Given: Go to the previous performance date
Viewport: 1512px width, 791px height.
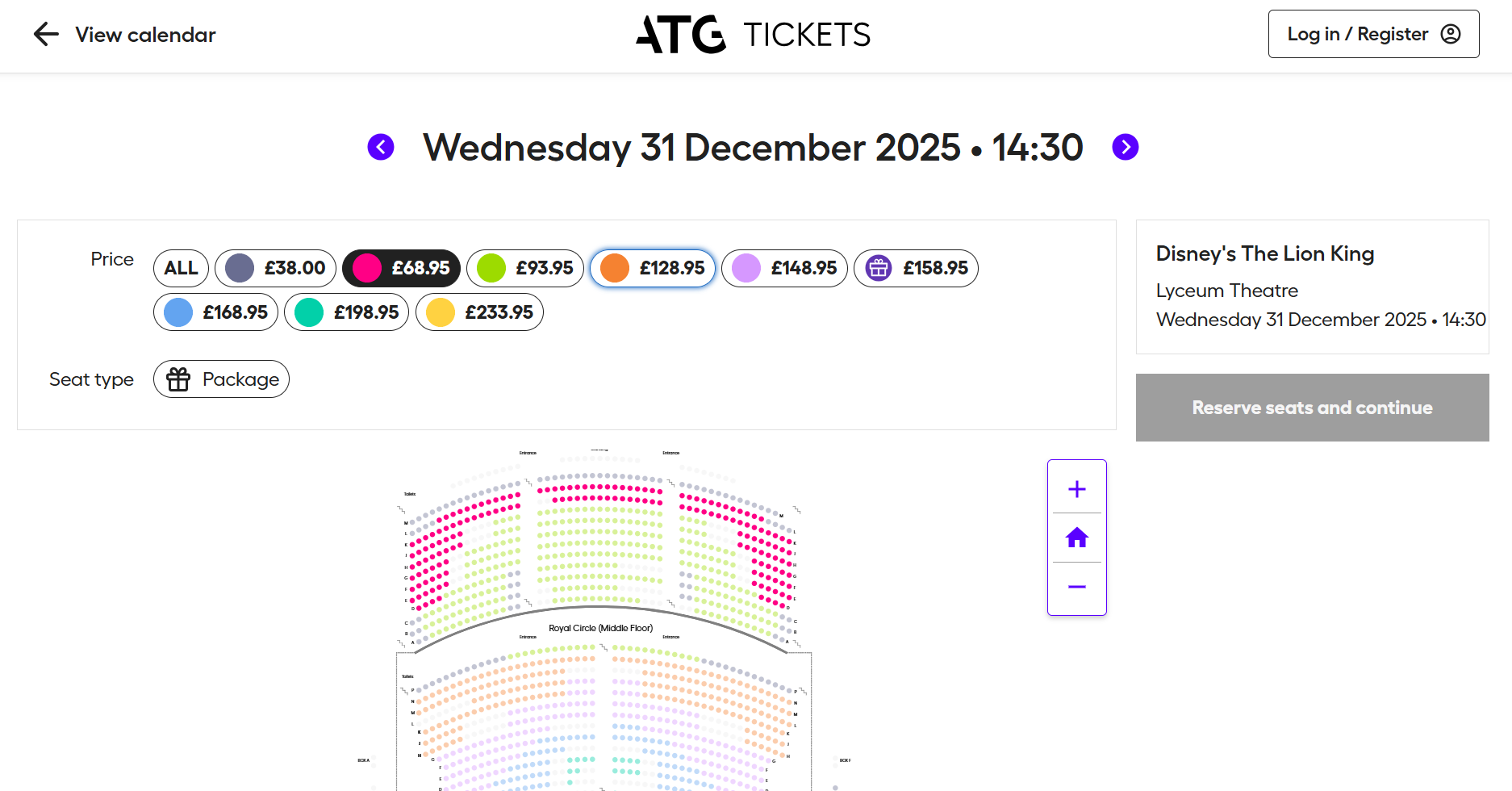Looking at the screenshot, I should click(381, 147).
